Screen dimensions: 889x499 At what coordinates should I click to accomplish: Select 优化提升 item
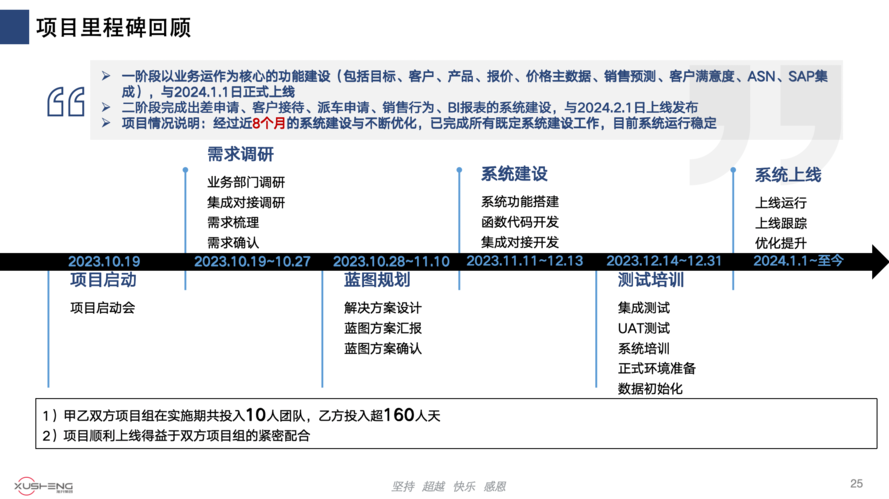781,243
